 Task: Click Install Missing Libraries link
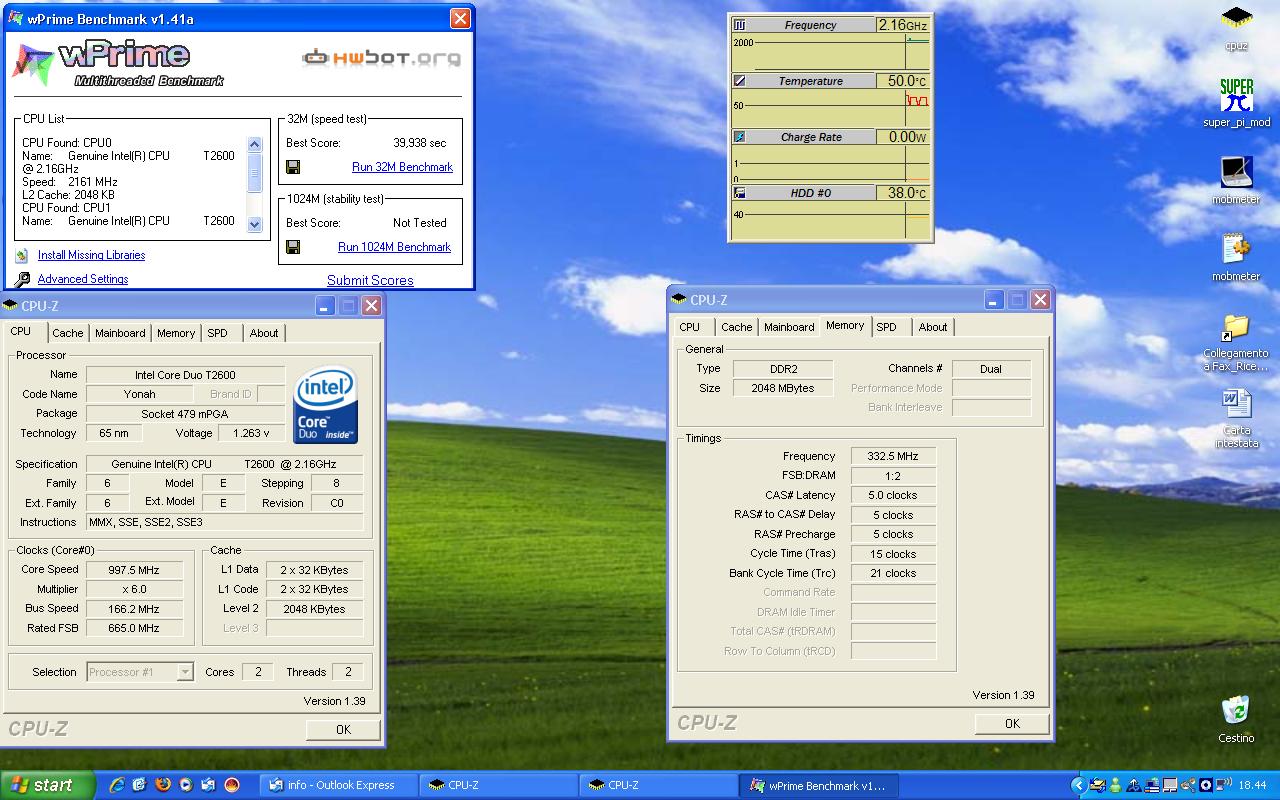[91, 256]
